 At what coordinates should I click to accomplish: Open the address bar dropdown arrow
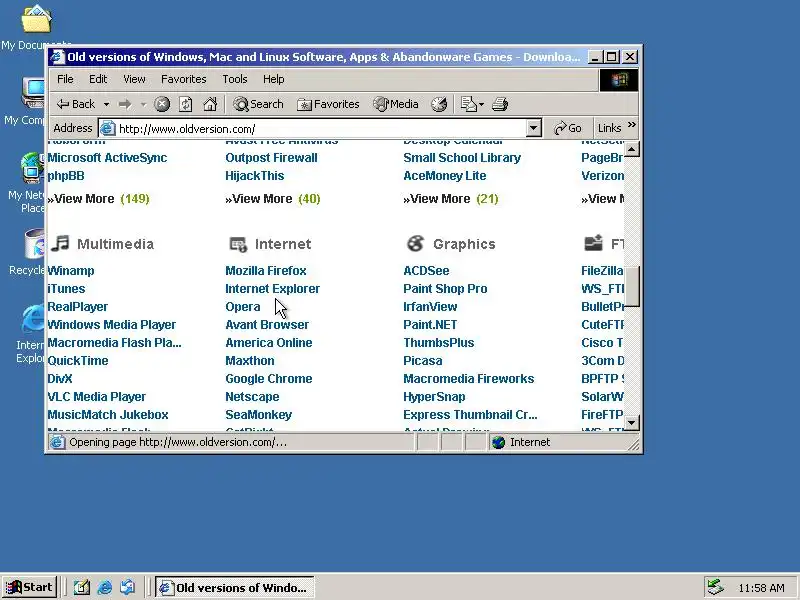[533, 128]
